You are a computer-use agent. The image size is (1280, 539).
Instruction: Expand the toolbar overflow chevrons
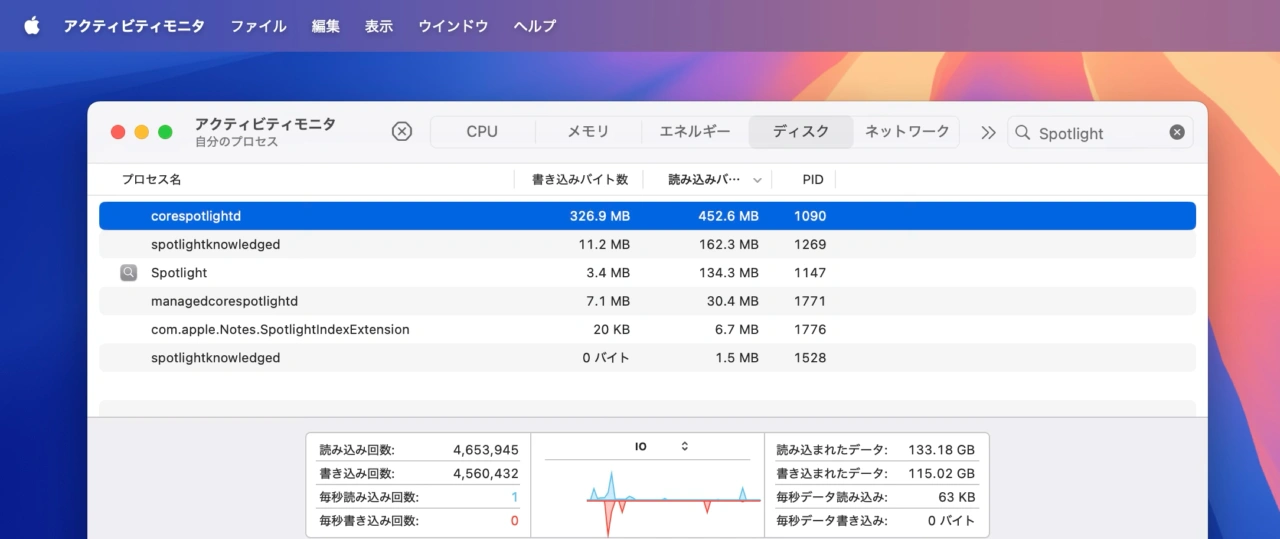(x=988, y=132)
